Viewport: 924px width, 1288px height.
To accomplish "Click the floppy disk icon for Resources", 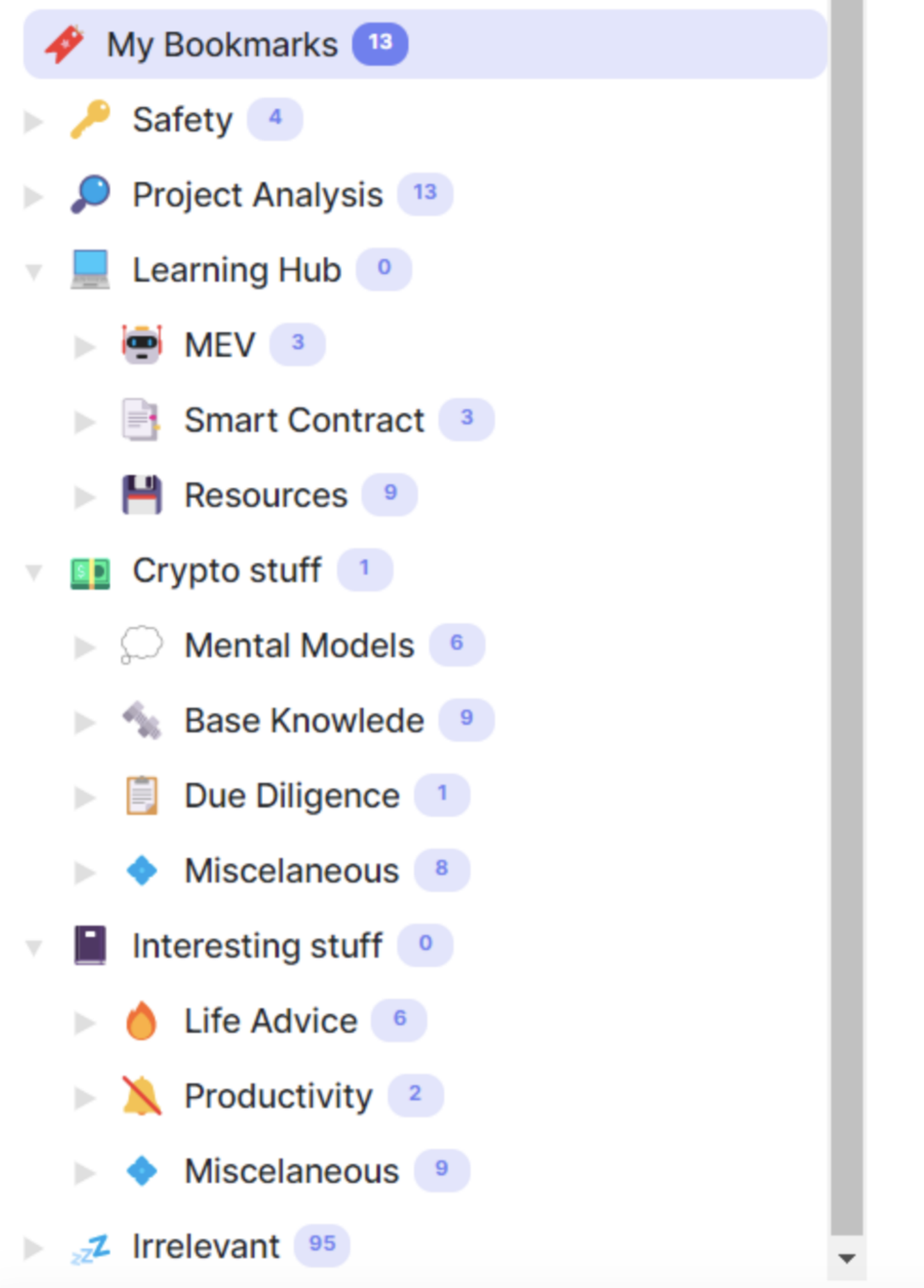I will 142,495.
